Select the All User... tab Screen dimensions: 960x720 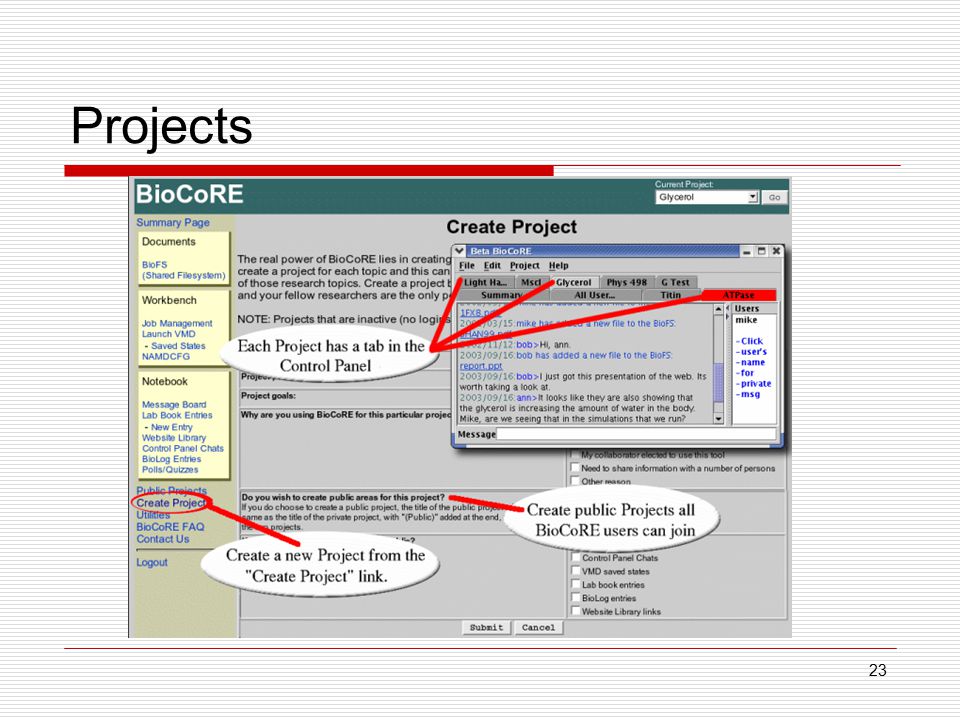pyautogui.click(x=594, y=295)
